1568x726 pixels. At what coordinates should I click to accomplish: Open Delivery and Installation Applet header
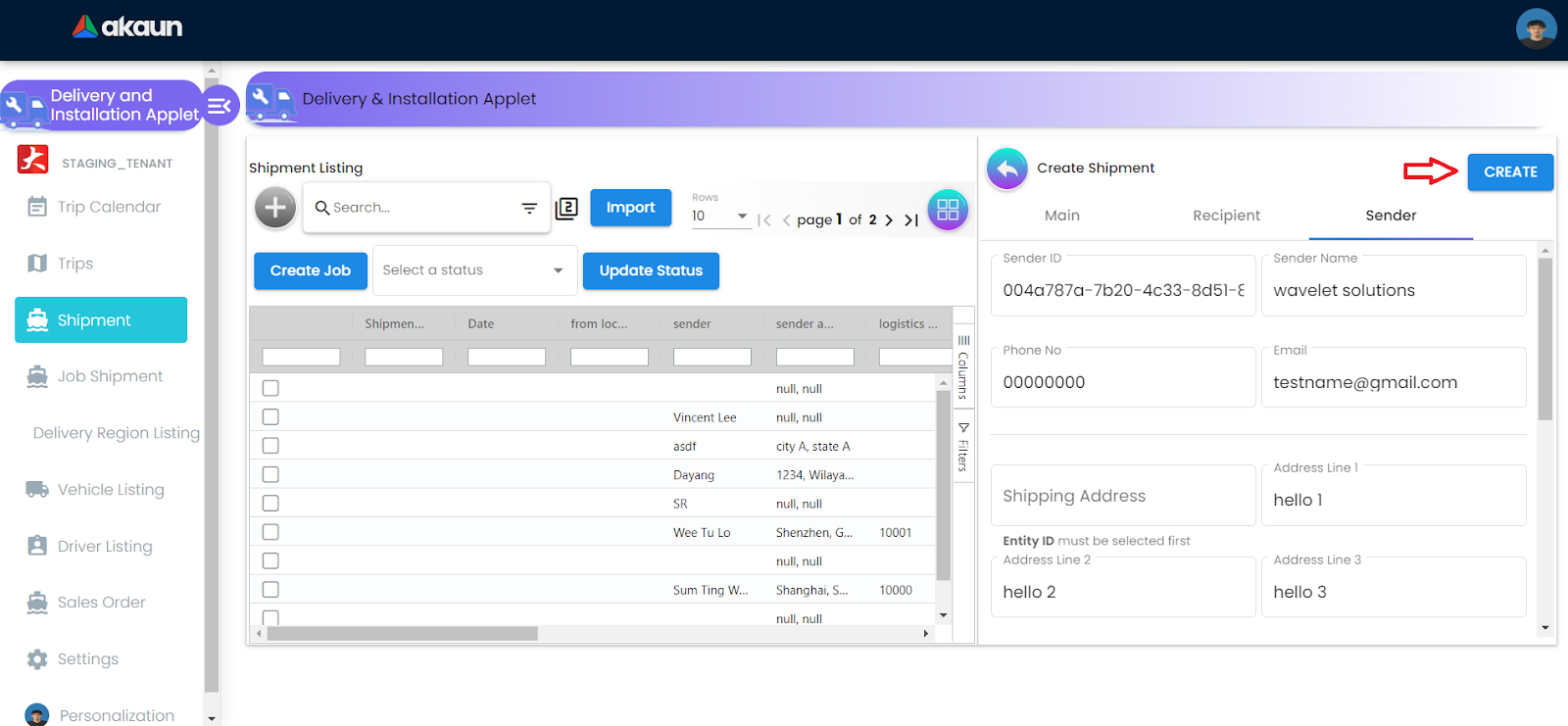click(102, 105)
